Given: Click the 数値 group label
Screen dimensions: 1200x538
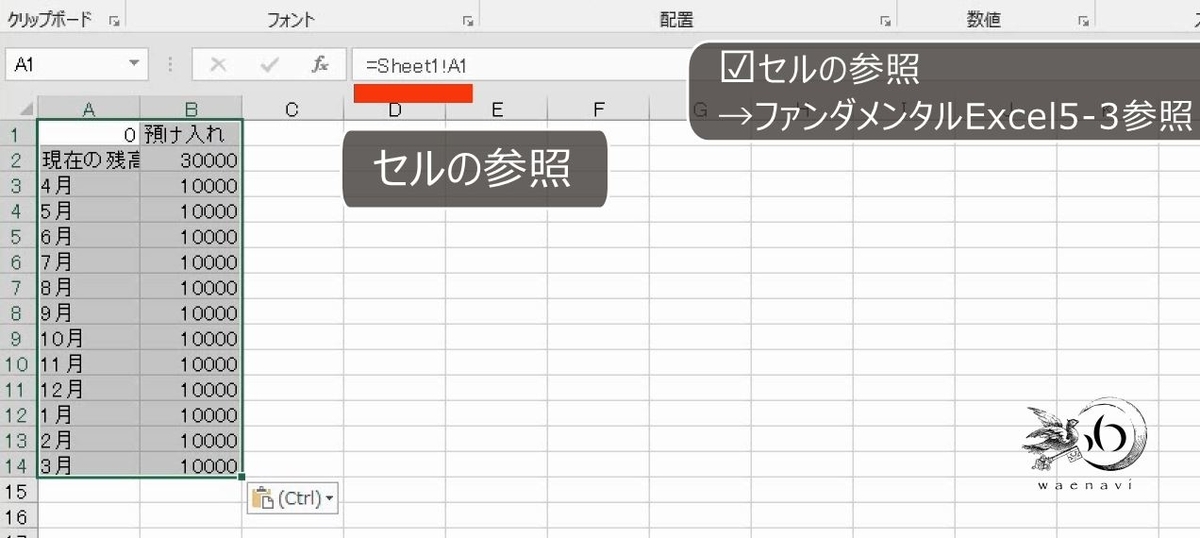Looking at the screenshot, I should [984, 20].
